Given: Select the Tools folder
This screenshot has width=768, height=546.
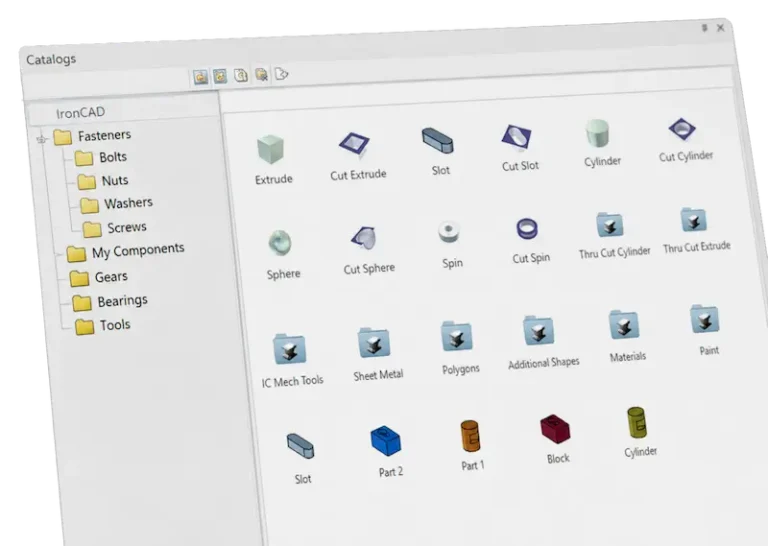Looking at the screenshot, I should tap(103, 326).
